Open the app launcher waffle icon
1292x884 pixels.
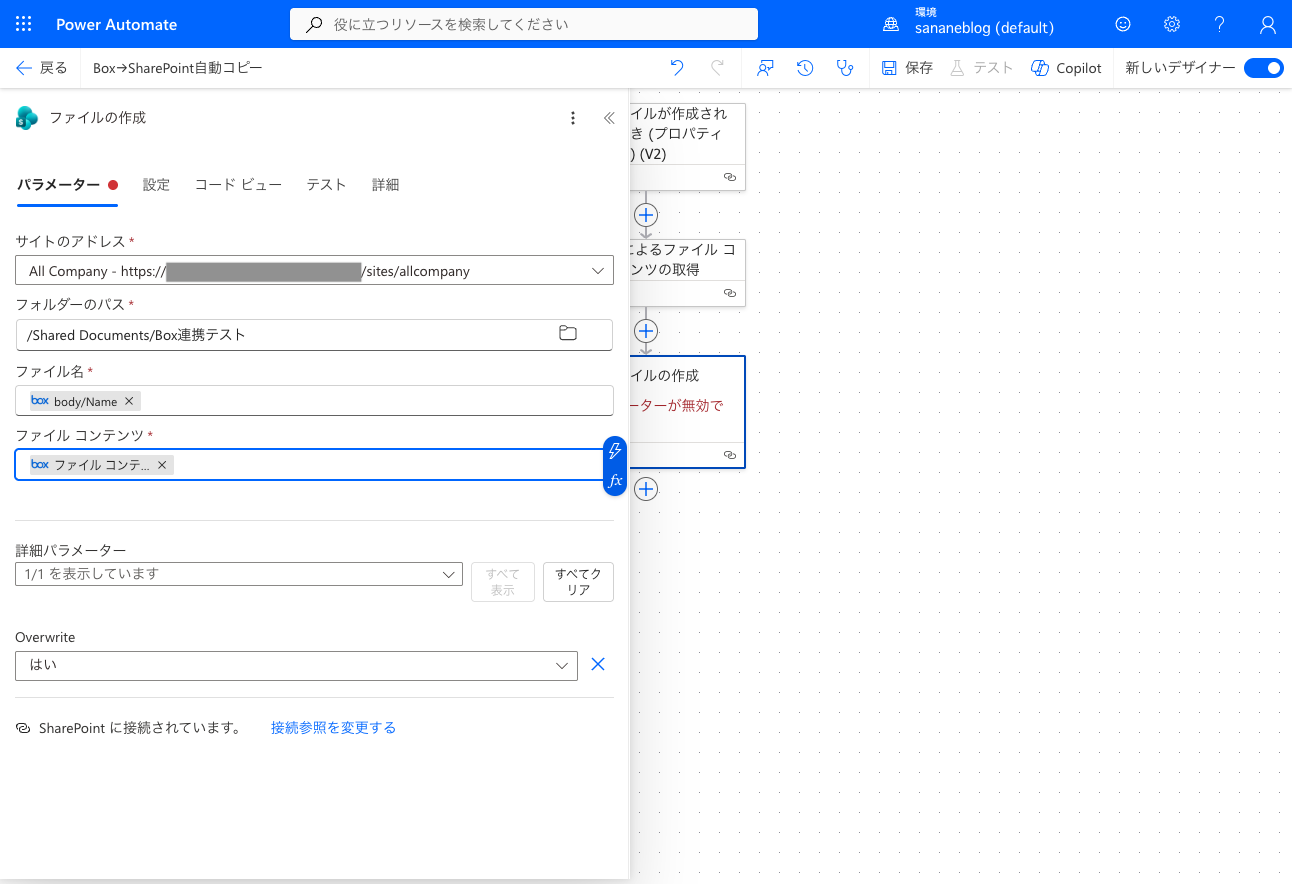[x=24, y=24]
